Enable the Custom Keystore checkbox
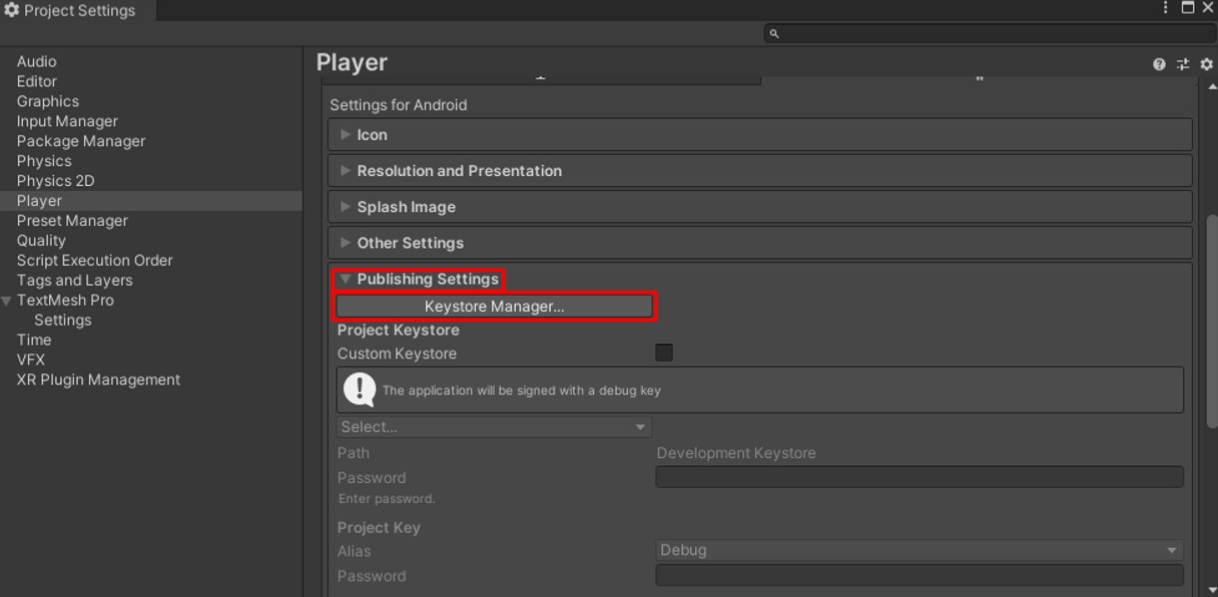Image resolution: width=1218 pixels, height=597 pixels. [664, 353]
